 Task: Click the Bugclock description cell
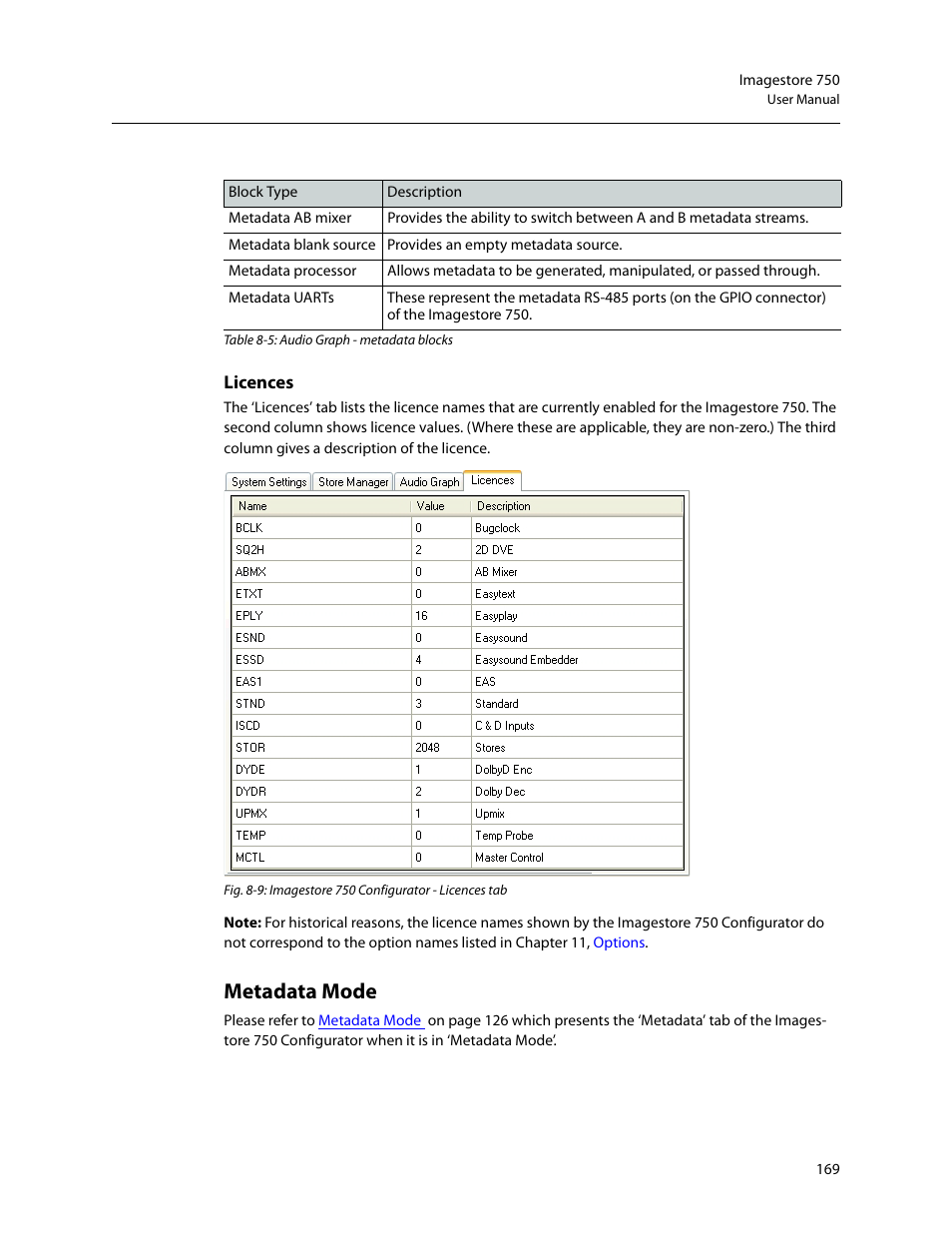click(577, 528)
